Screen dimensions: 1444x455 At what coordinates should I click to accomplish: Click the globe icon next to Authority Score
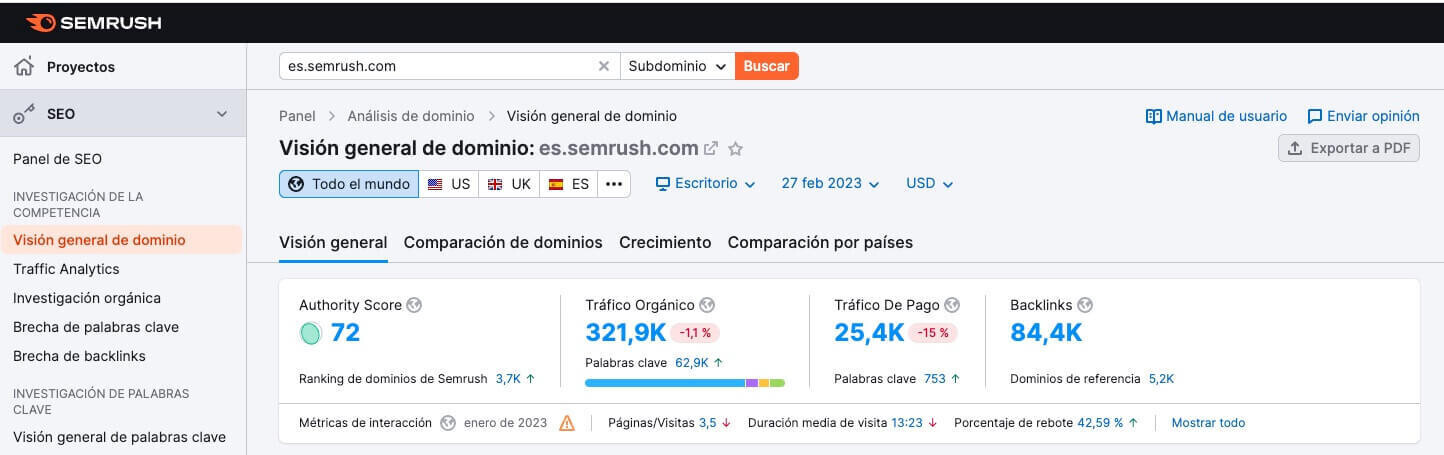coord(414,305)
